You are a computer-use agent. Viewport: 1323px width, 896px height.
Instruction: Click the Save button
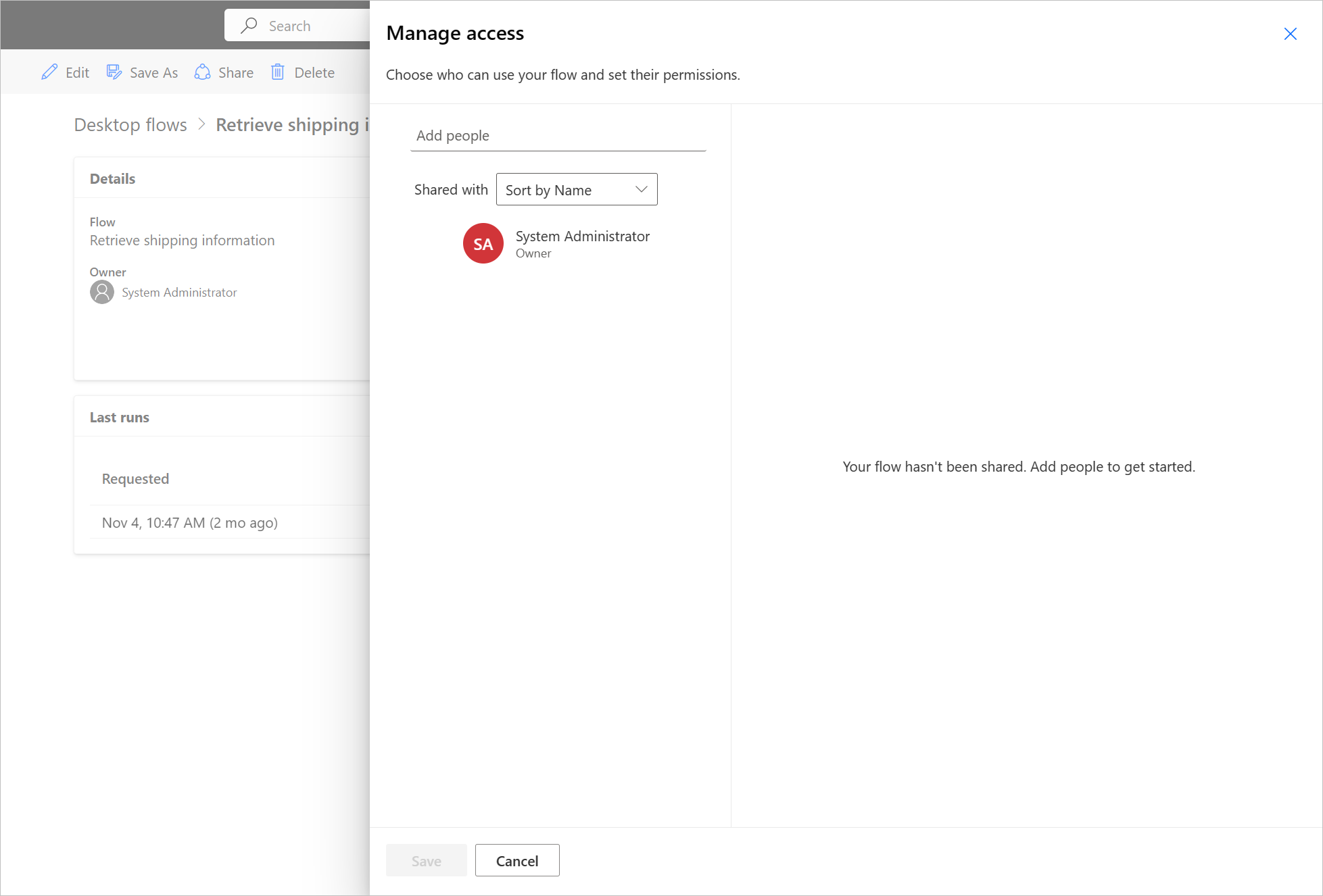(426, 861)
